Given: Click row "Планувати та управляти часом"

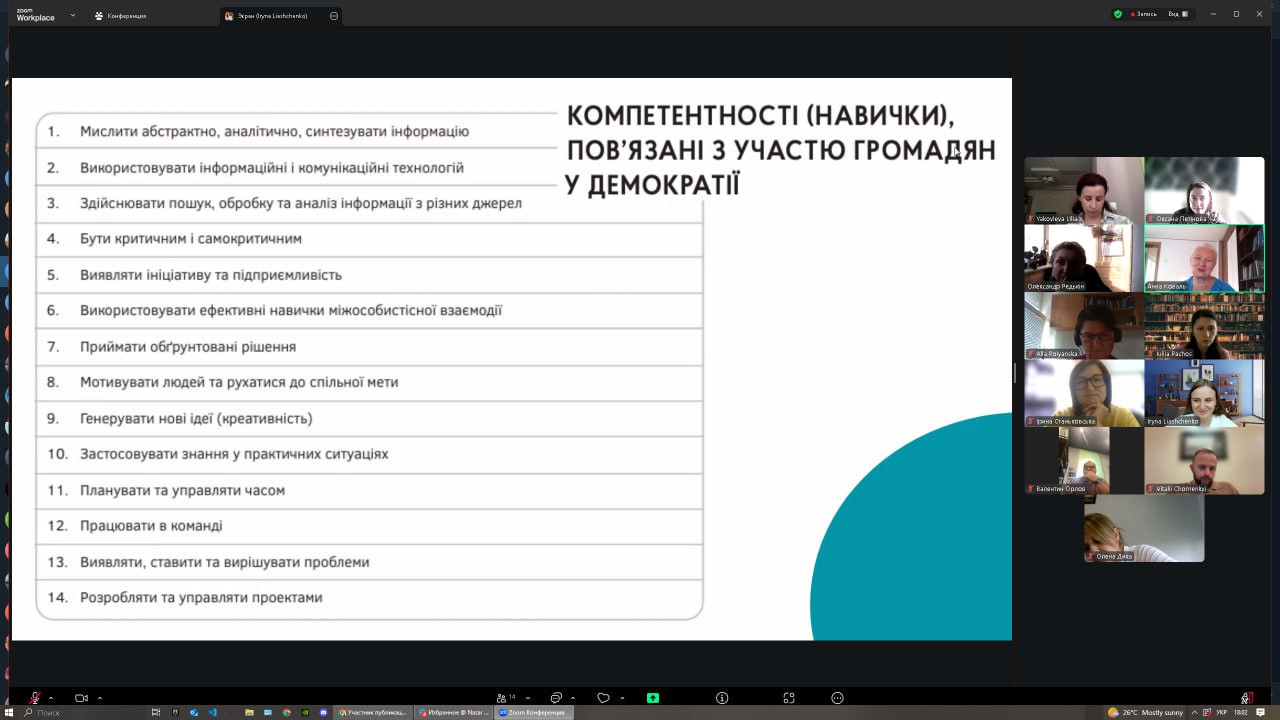Looking at the screenshot, I should tap(369, 490).
